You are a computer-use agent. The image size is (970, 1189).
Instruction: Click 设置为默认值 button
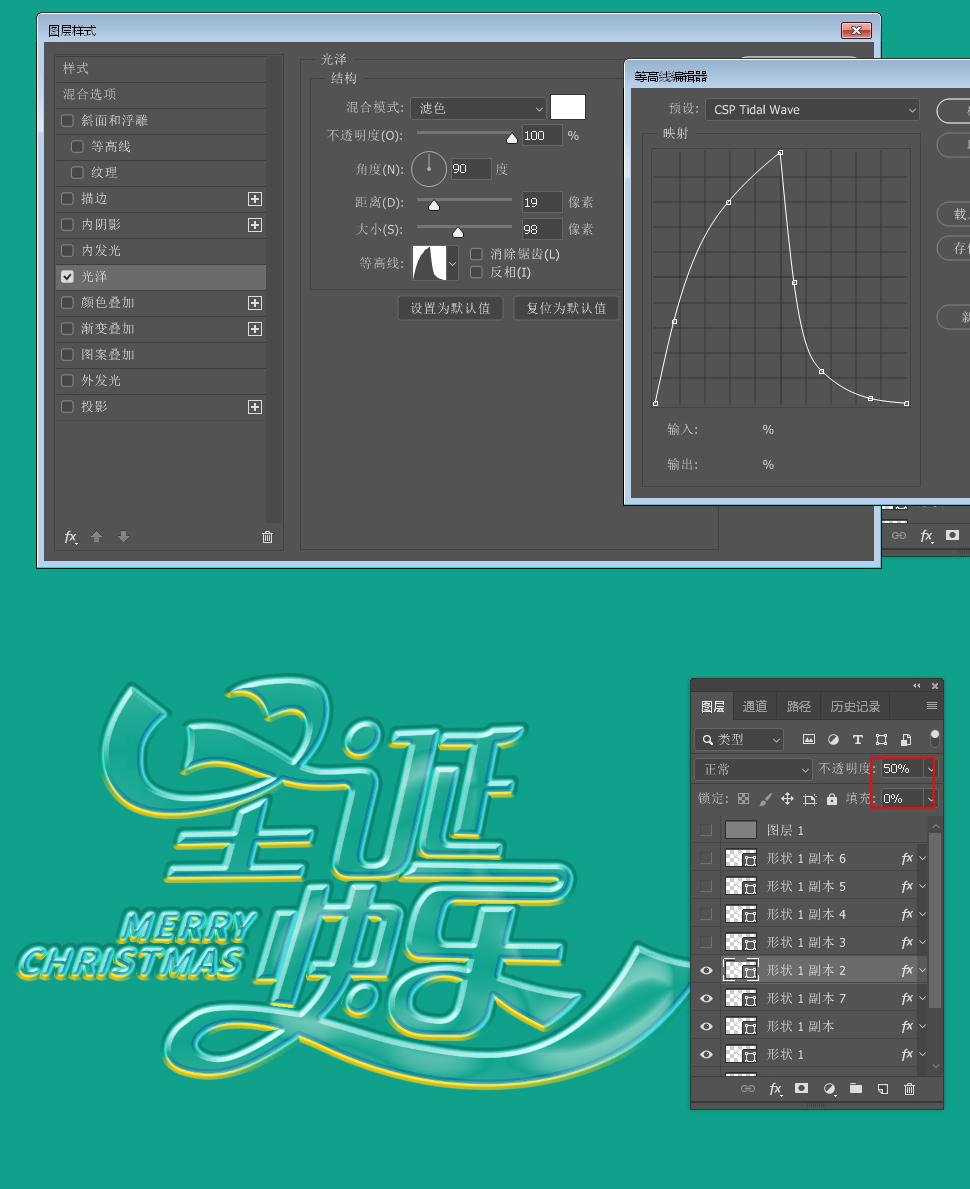(x=450, y=309)
